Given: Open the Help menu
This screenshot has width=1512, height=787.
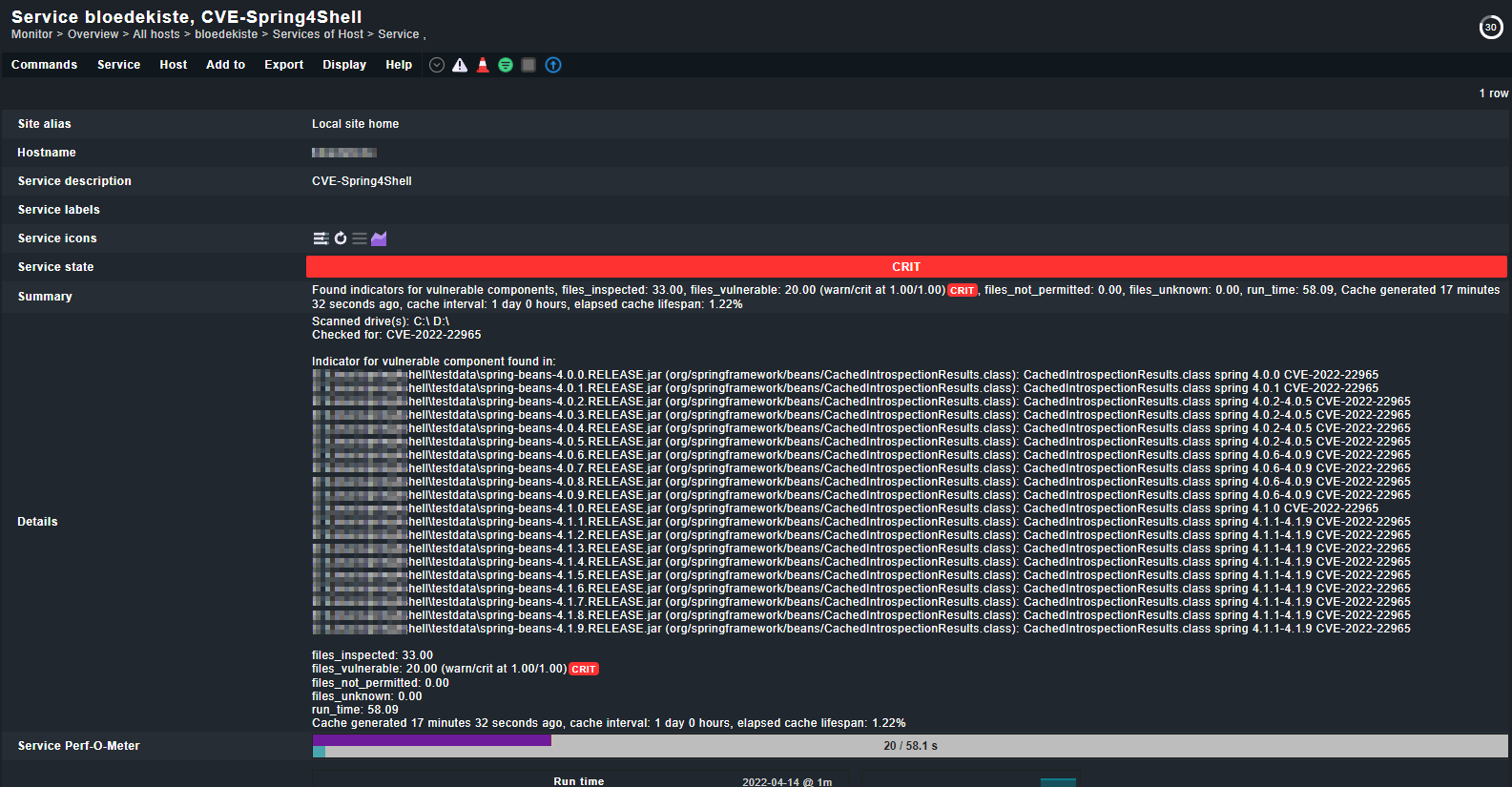Looking at the screenshot, I should (x=399, y=65).
